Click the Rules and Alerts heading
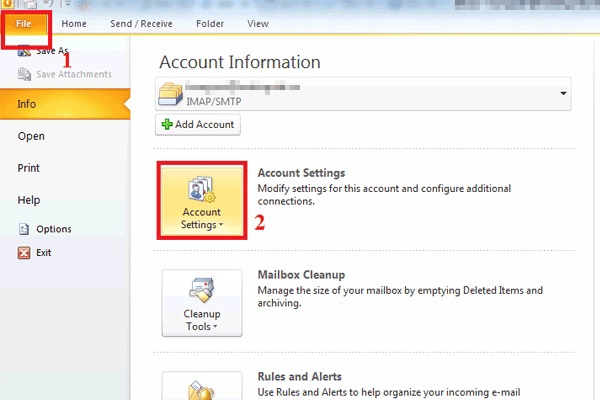Screen dimensions: 600x400 [300, 377]
